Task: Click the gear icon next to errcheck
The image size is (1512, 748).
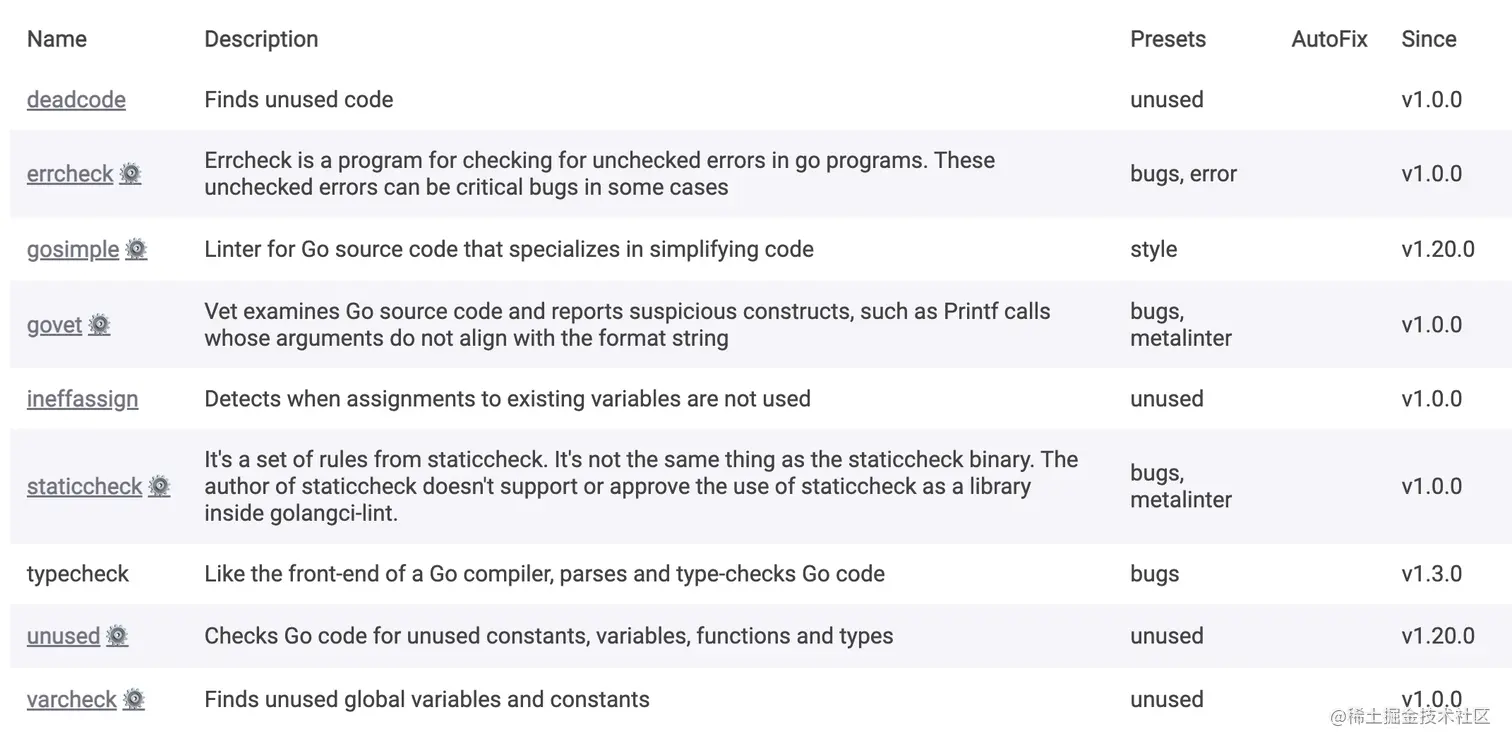Action: click(x=130, y=174)
